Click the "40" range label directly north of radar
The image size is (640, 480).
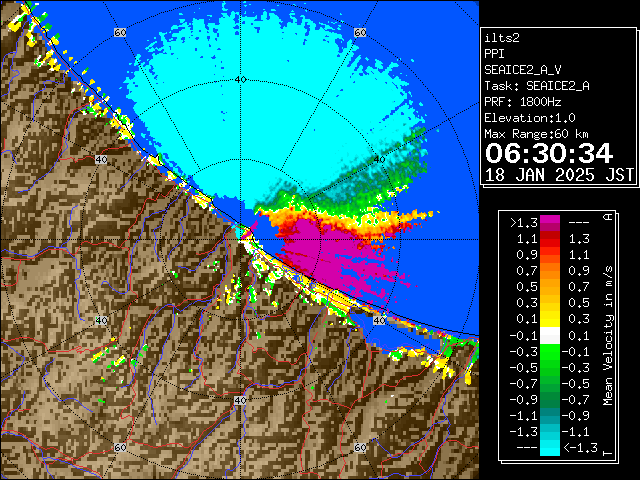[x=240, y=80]
